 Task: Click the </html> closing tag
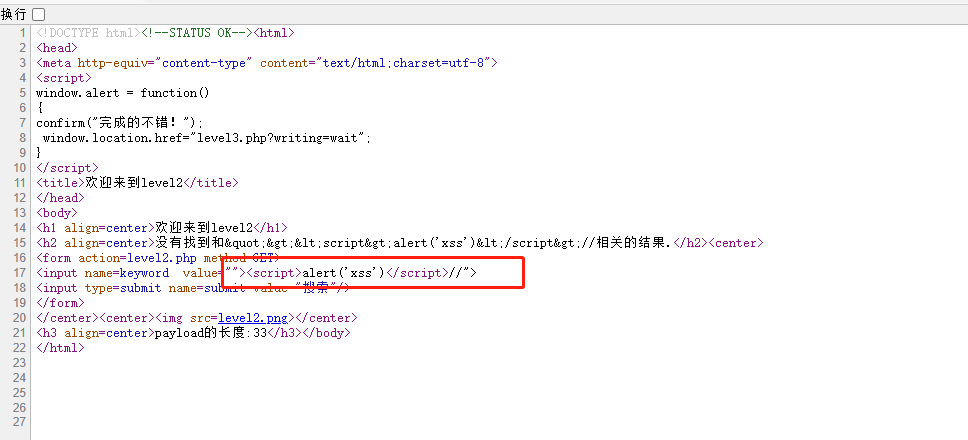point(60,348)
